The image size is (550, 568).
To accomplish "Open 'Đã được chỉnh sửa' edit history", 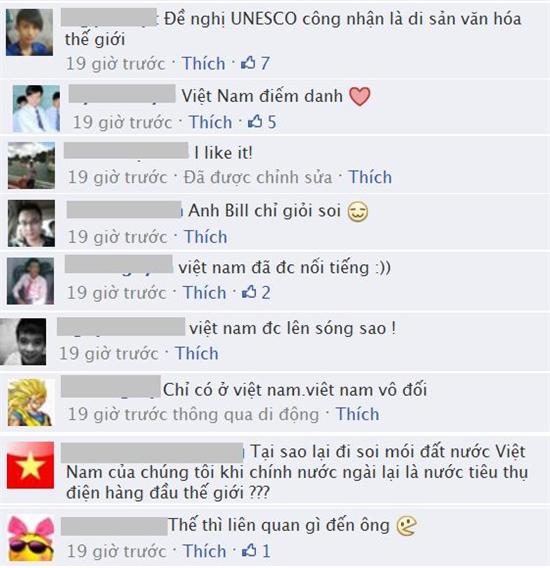I will 258,178.
